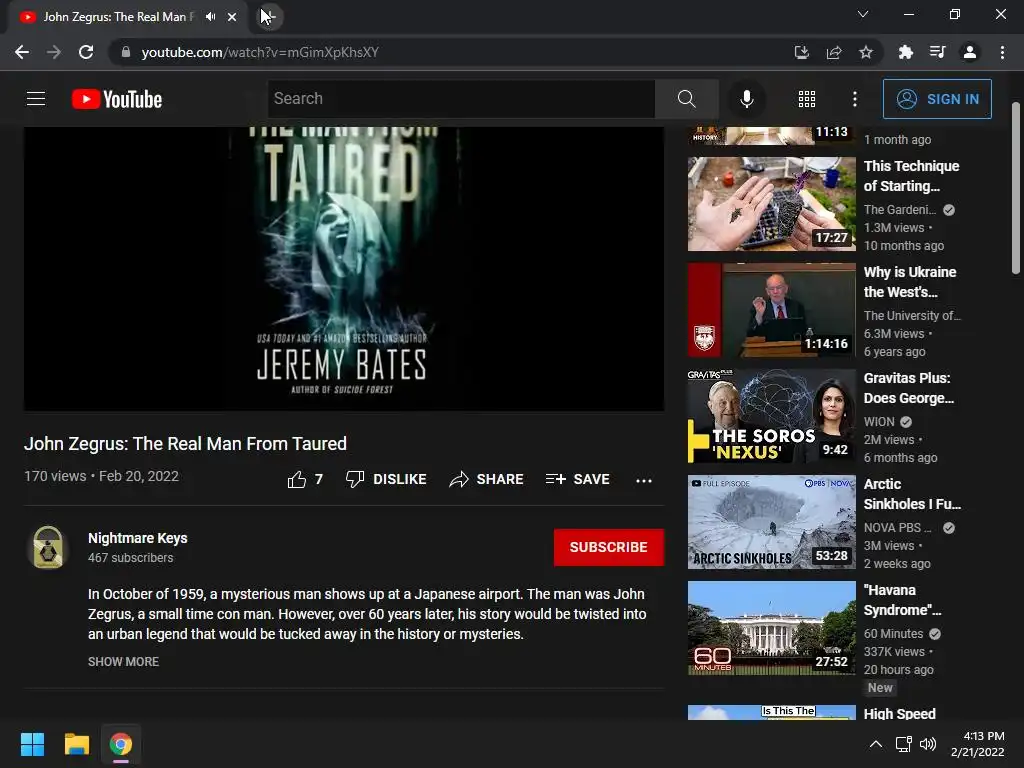1024x768 pixels.
Task: Click the search magnifier button
Action: pos(686,99)
